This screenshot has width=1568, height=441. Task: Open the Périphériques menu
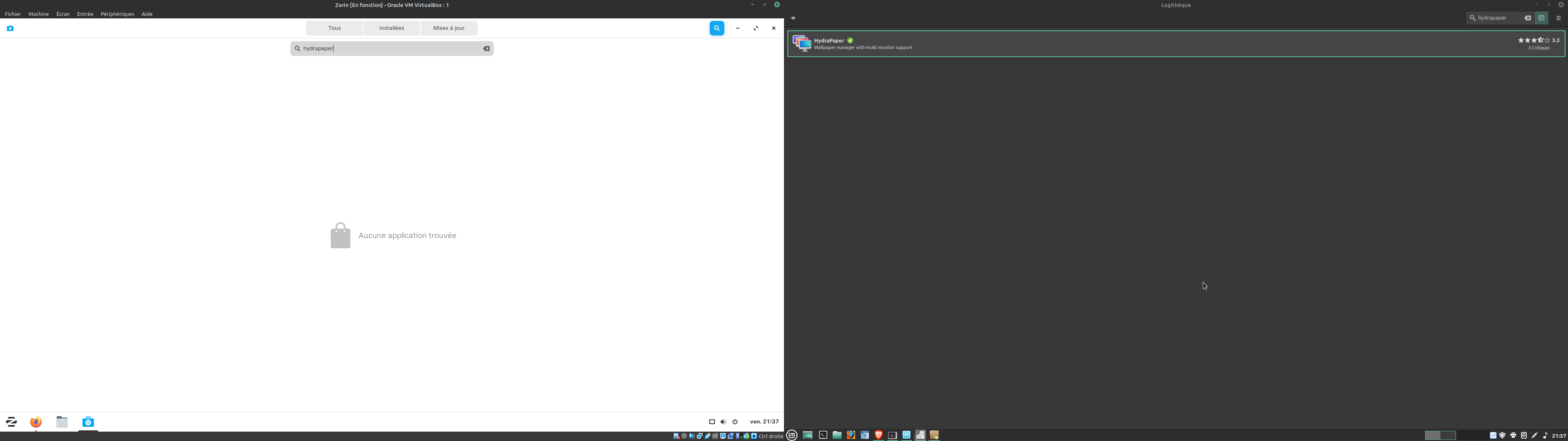tap(117, 14)
